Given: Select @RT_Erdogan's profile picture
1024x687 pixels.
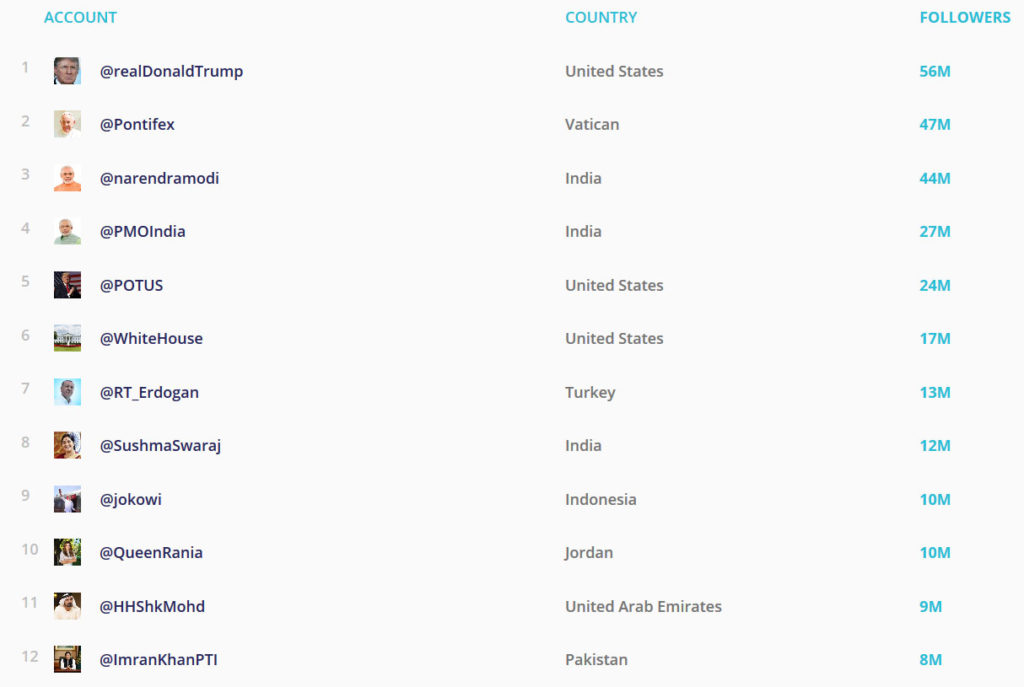Looking at the screenshot, I should click(x=66, y=392).
